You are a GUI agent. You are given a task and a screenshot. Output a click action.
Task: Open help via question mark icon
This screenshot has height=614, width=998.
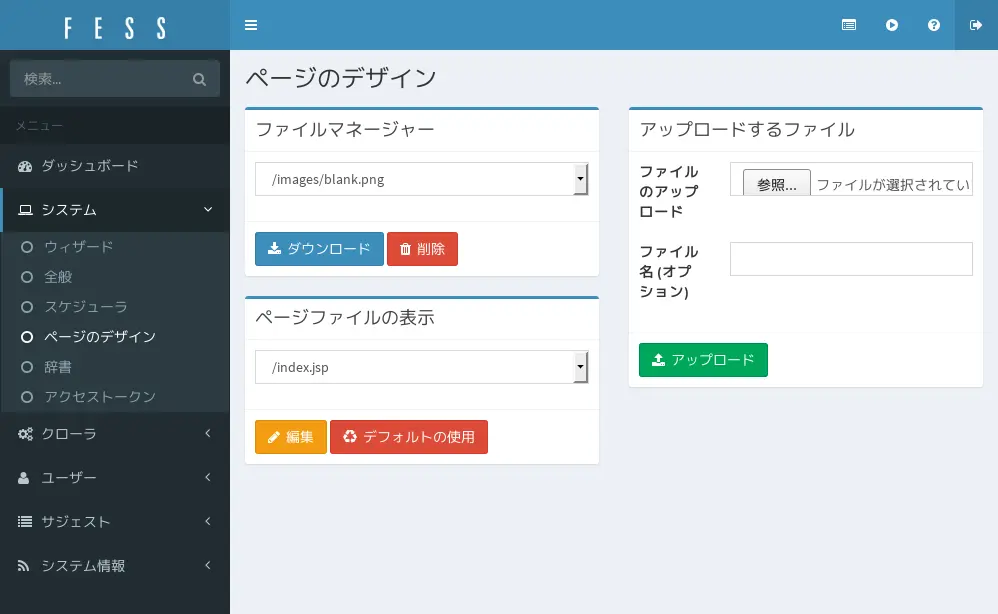click(x=934, y=25)
